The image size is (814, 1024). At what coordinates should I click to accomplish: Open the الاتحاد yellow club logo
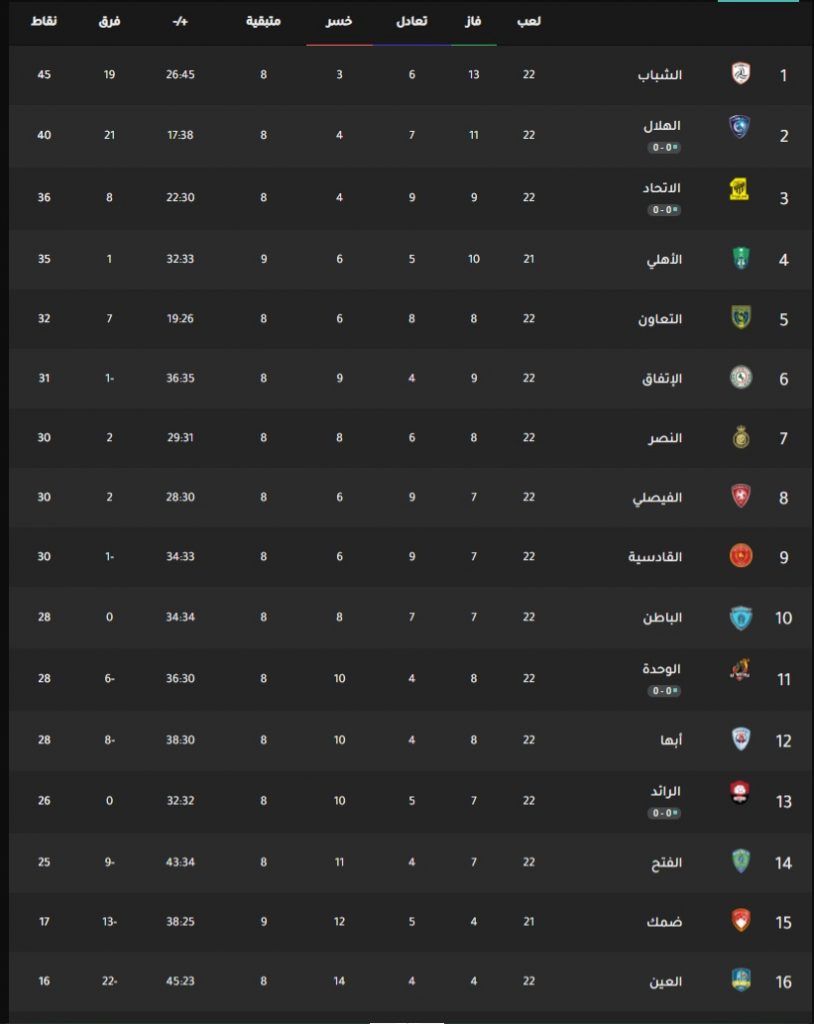click(x=739, y=189)
